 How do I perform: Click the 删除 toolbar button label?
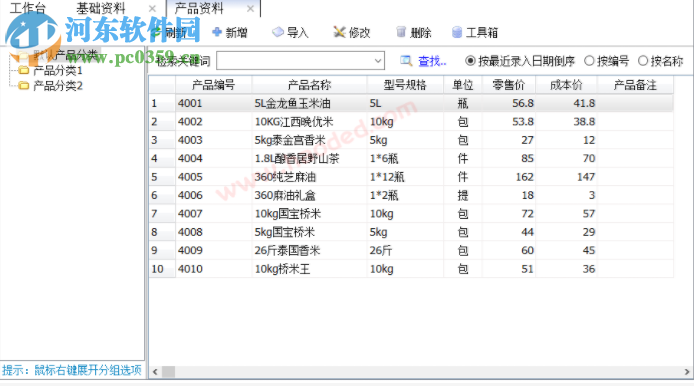[x=420, y=32]
